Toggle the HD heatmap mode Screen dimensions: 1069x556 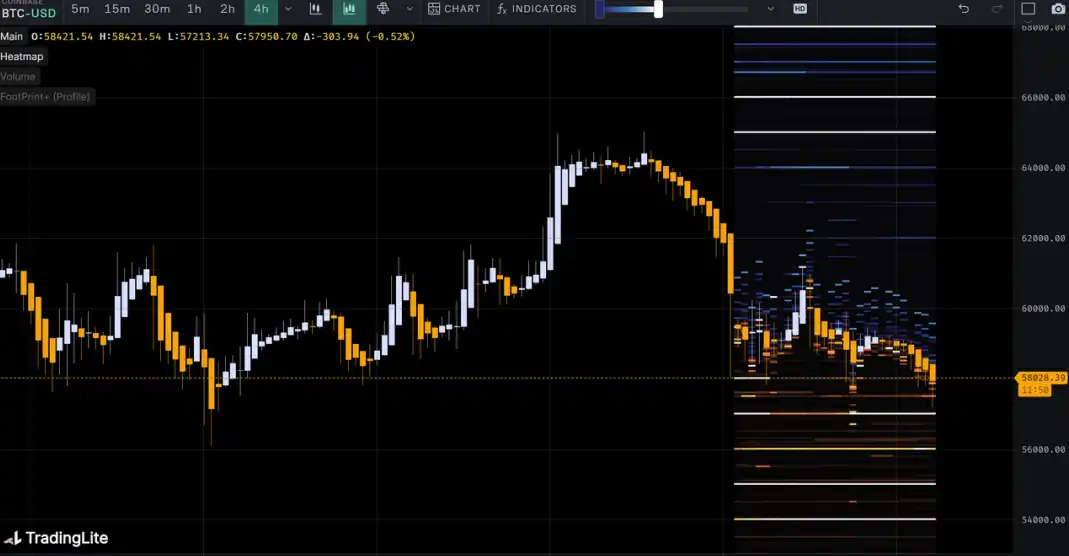(x=800, y=9)
